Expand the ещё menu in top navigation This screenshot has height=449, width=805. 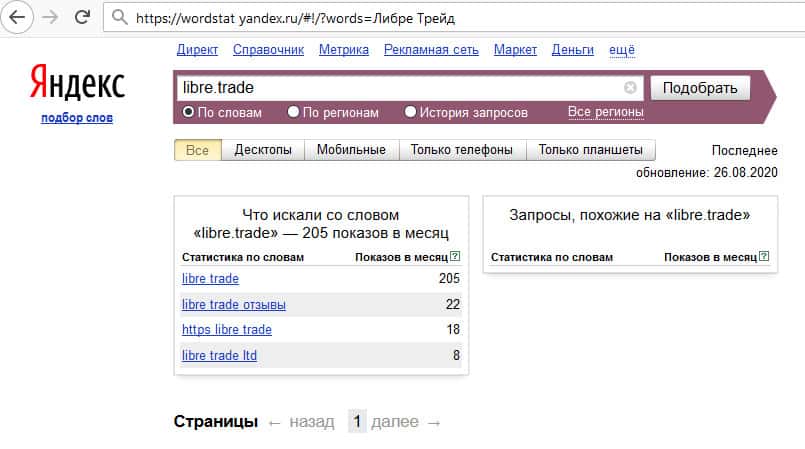click(621, 50)
